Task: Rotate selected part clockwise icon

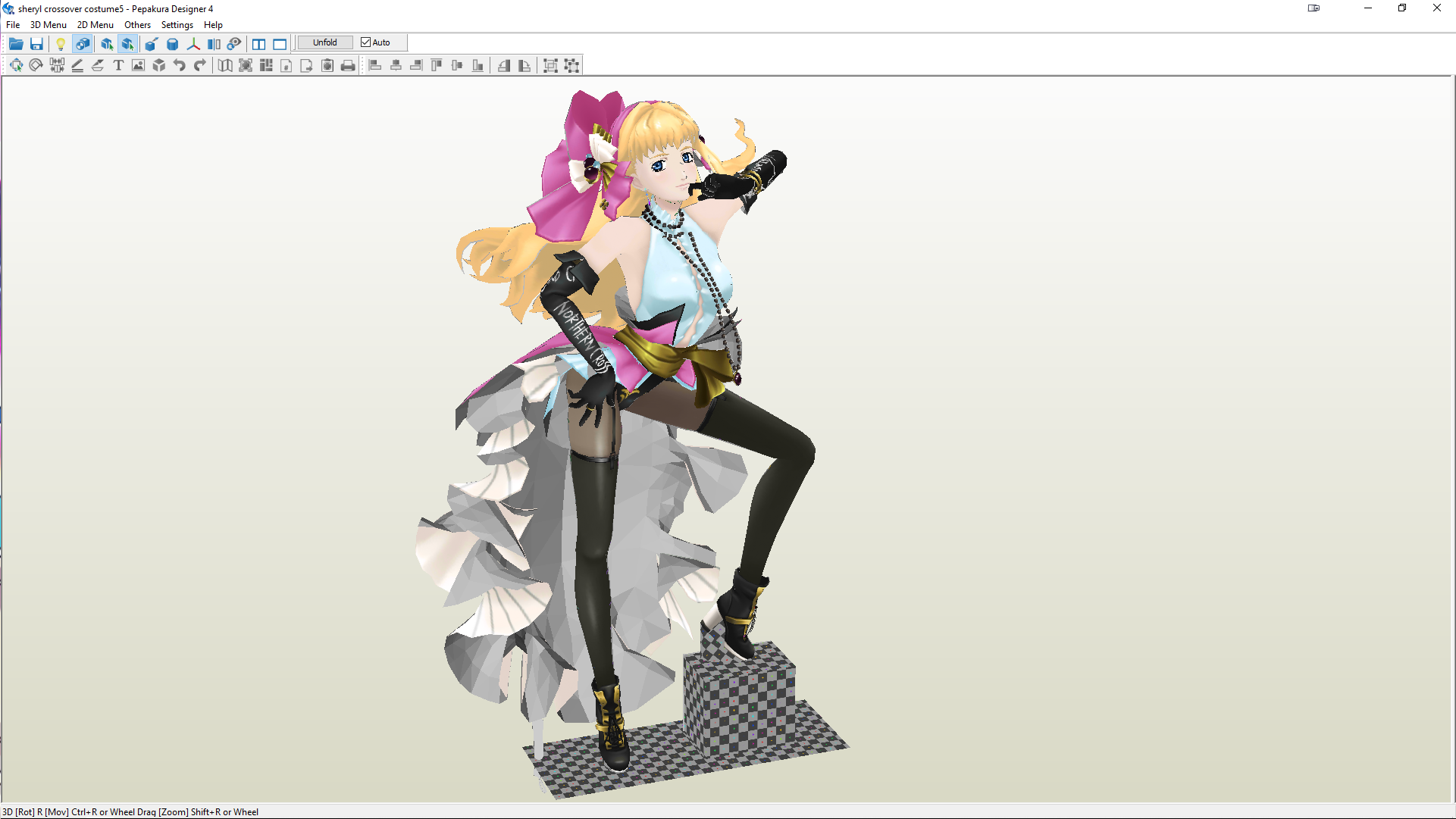Action: (524, 65)
